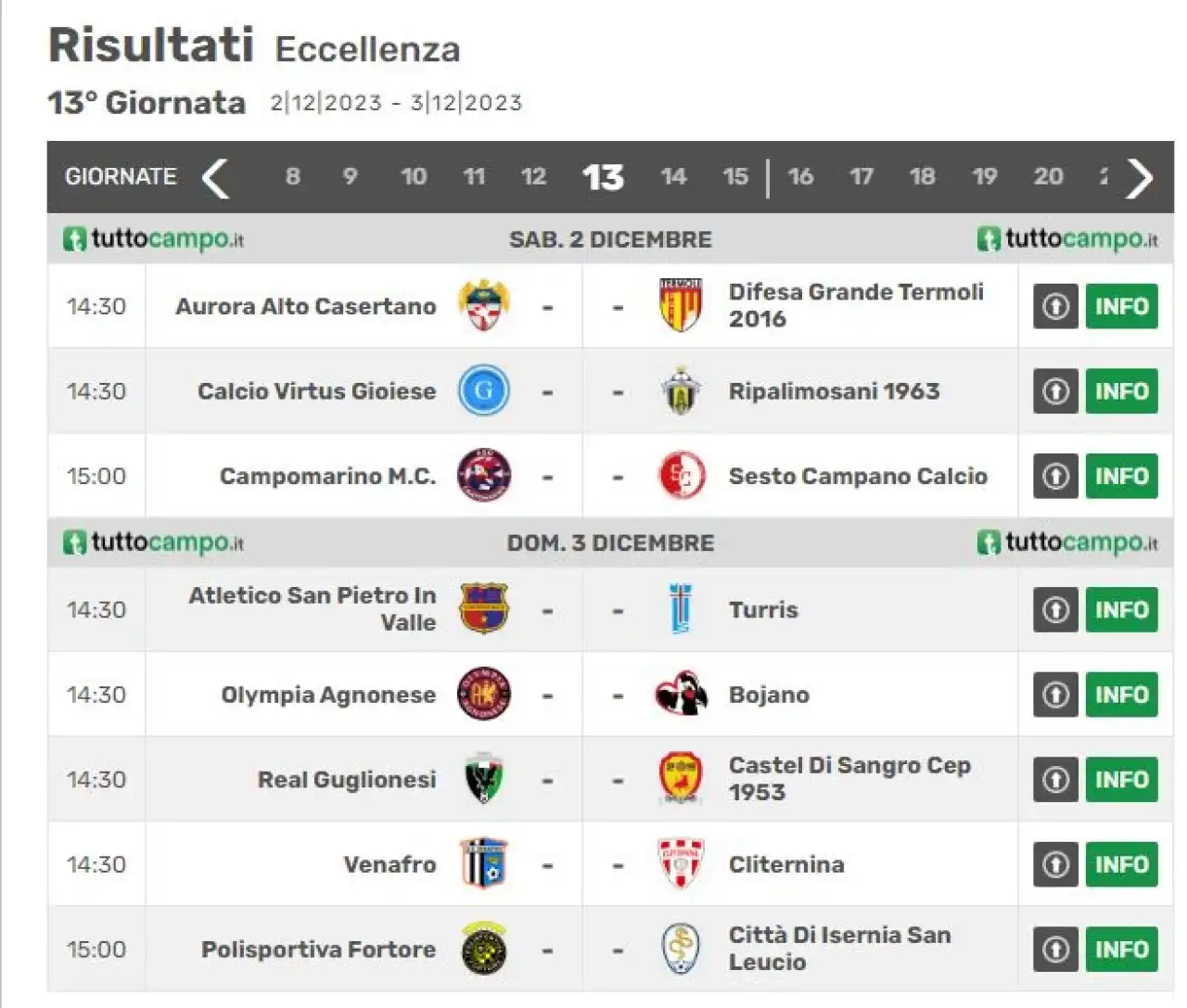The image size is (1187, 1008).
Task: Show later giornate with right chevron
Action: click(x=1140, y=178)
